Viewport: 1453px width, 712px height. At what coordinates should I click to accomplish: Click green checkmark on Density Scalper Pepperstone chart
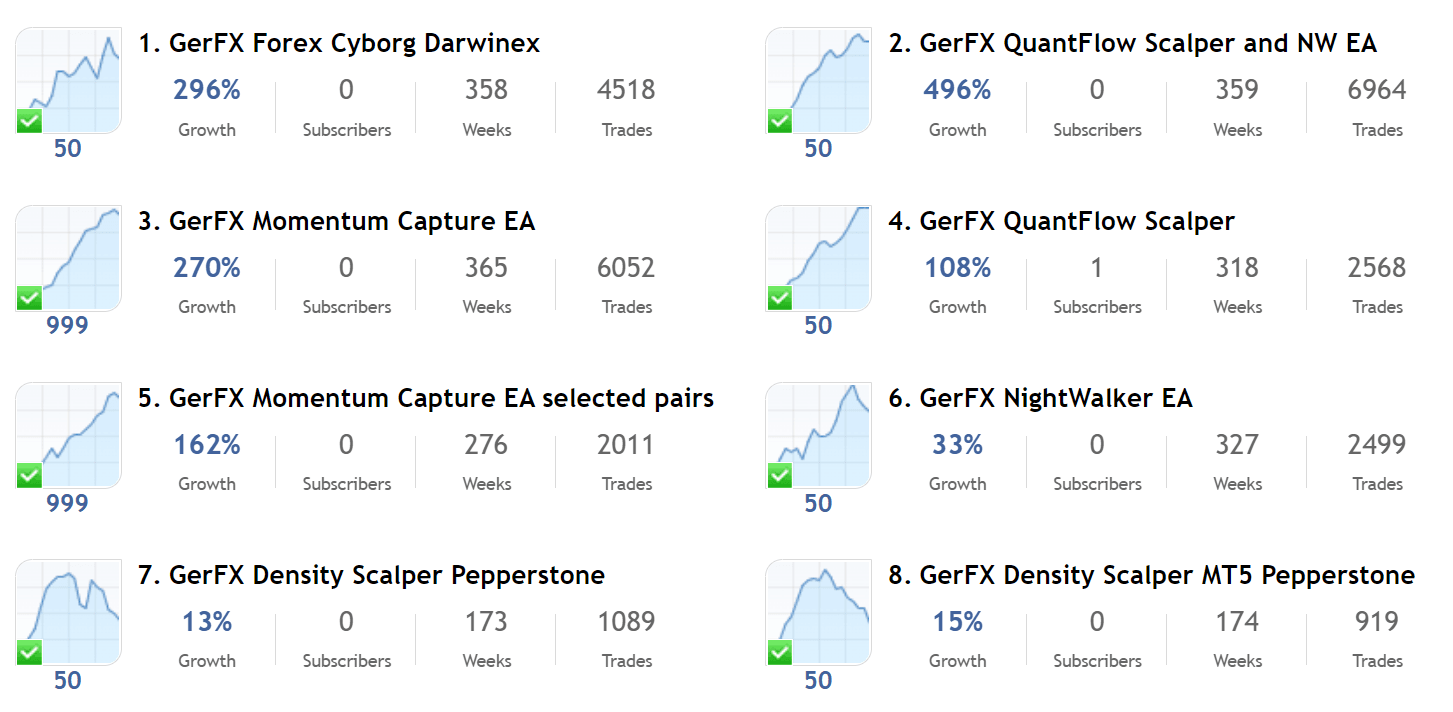coord(30,652)
